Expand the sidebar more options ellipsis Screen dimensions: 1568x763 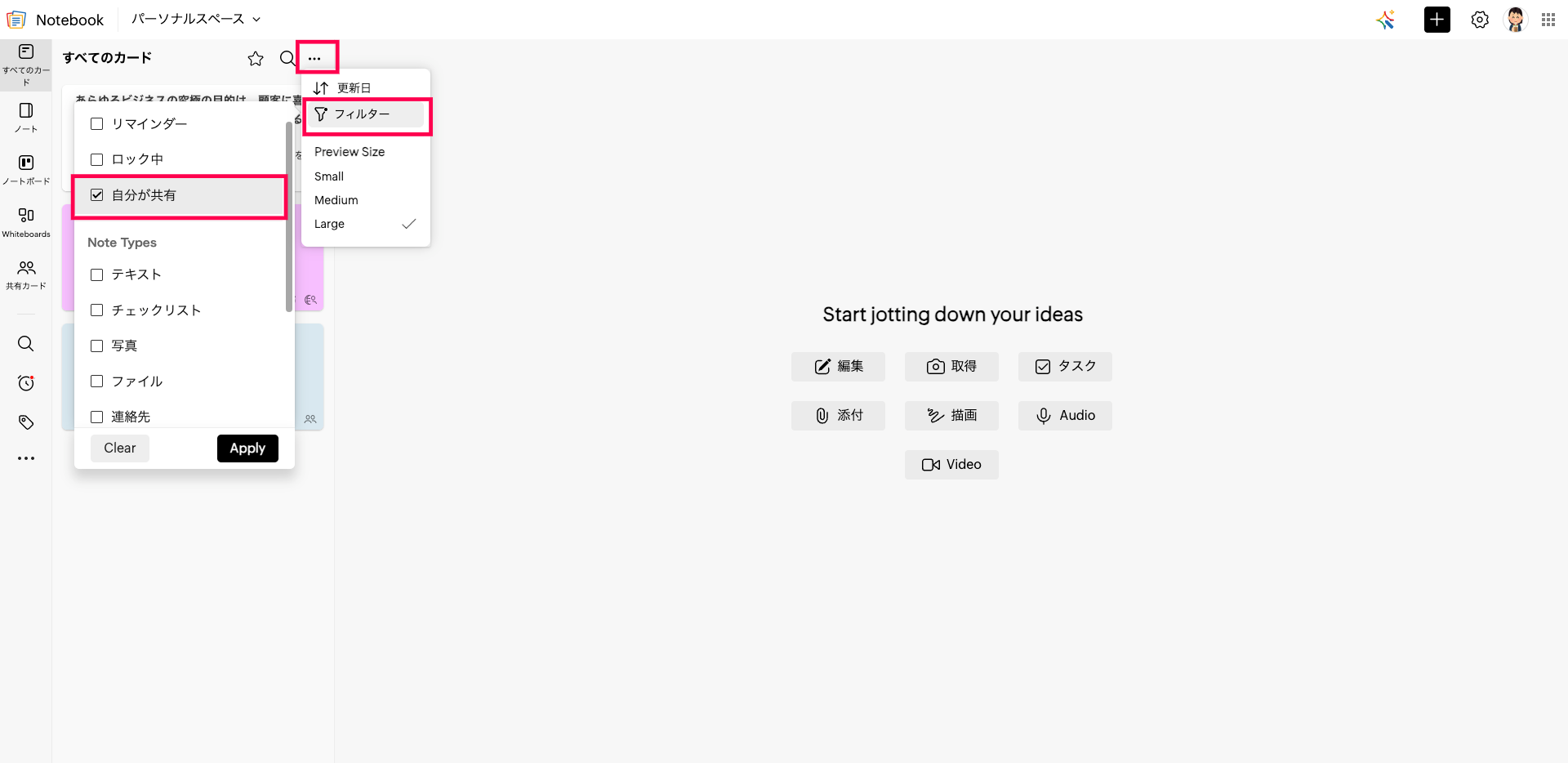26,458
